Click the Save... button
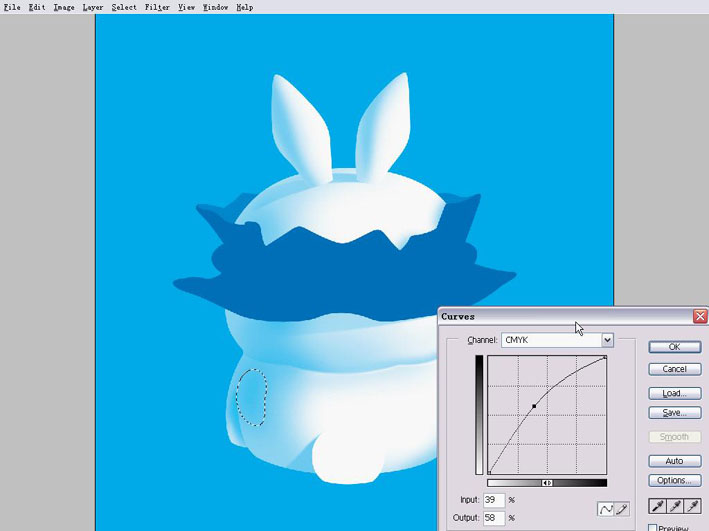Image resolution: width=709 pixels, height=531 pixels. coord(675,412)
